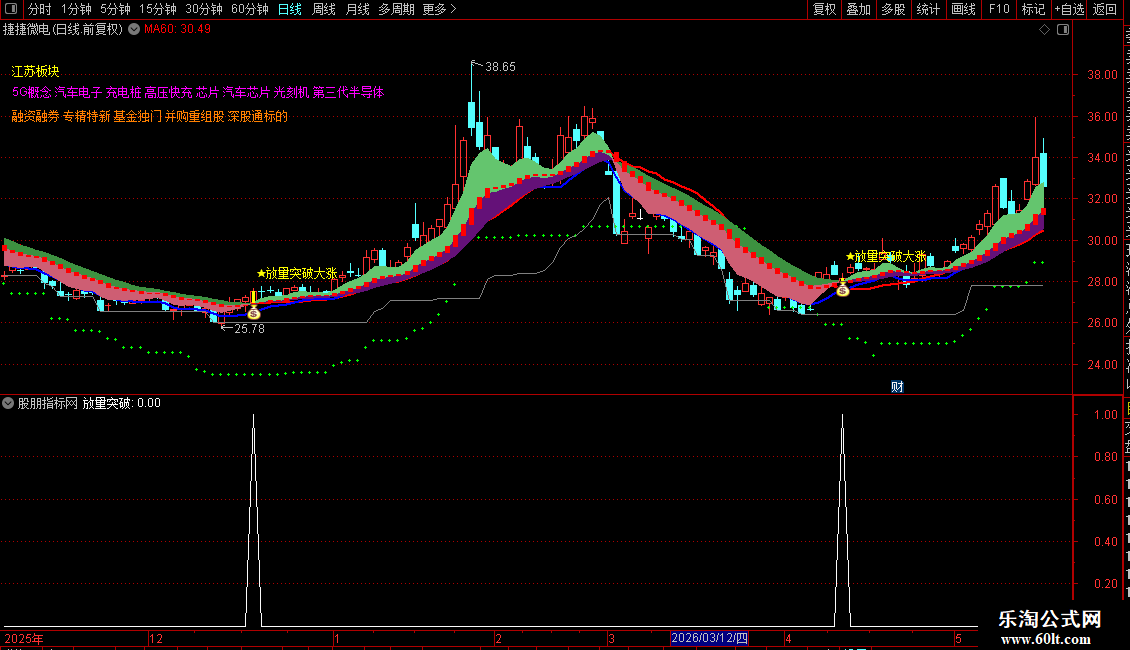This screenshot has height=650, width=1130.
Task: Click the second money bag signal marker
Action: point(842,290)
